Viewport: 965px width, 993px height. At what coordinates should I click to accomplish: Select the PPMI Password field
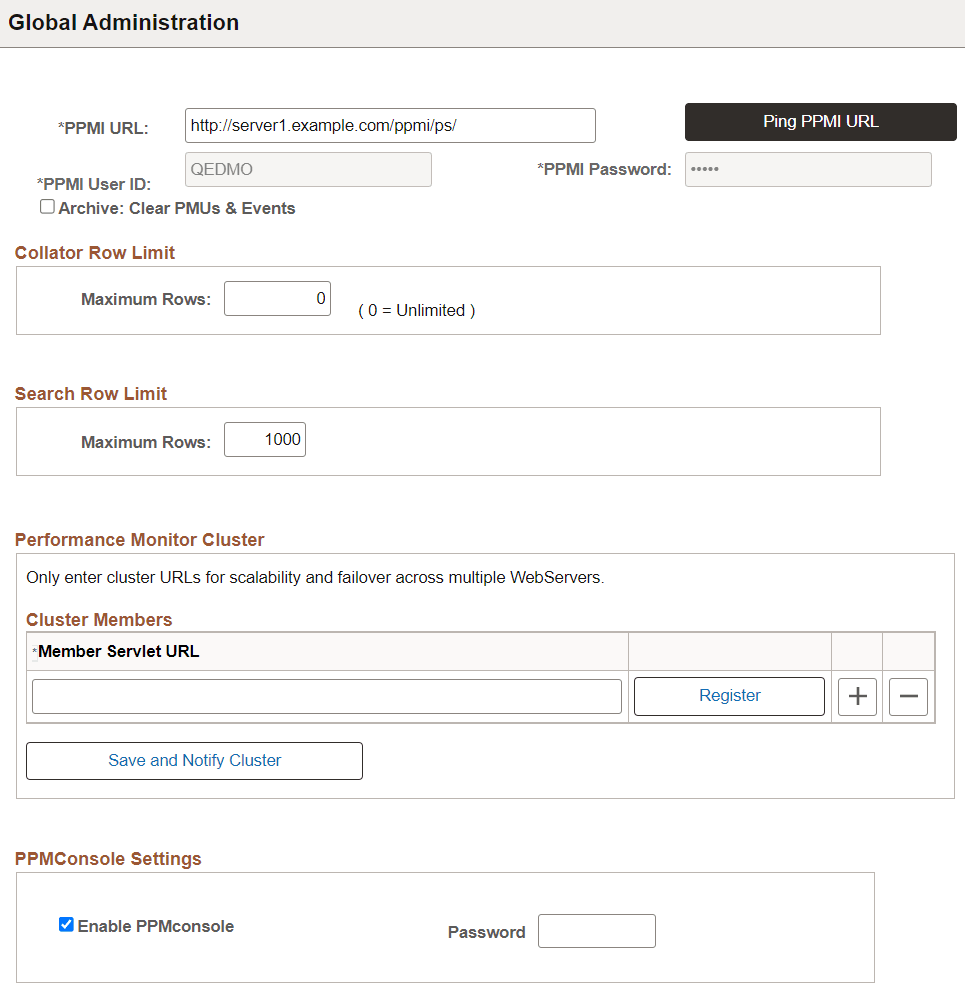pos(808,169)
